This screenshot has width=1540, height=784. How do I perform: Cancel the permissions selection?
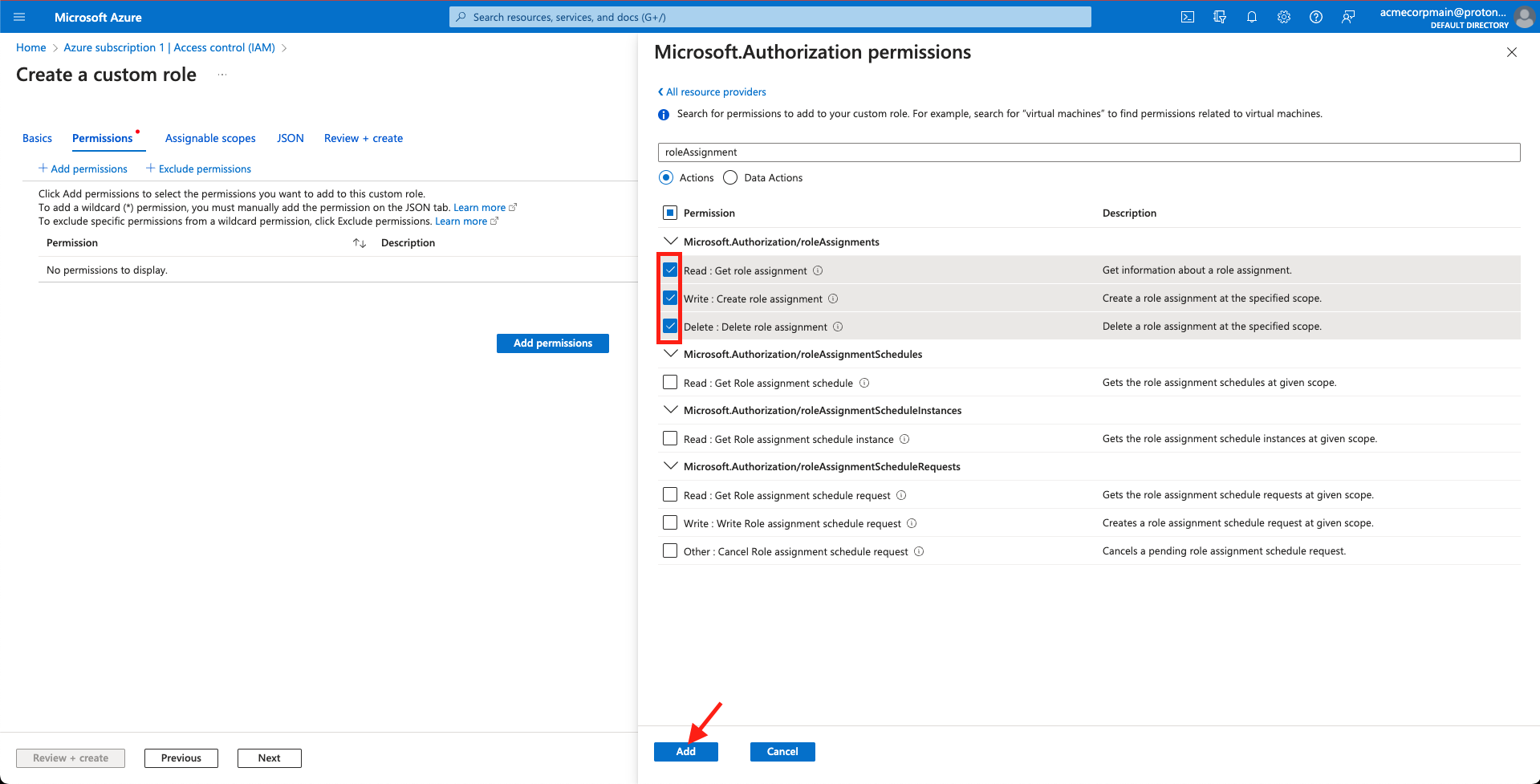click(782, 752)
